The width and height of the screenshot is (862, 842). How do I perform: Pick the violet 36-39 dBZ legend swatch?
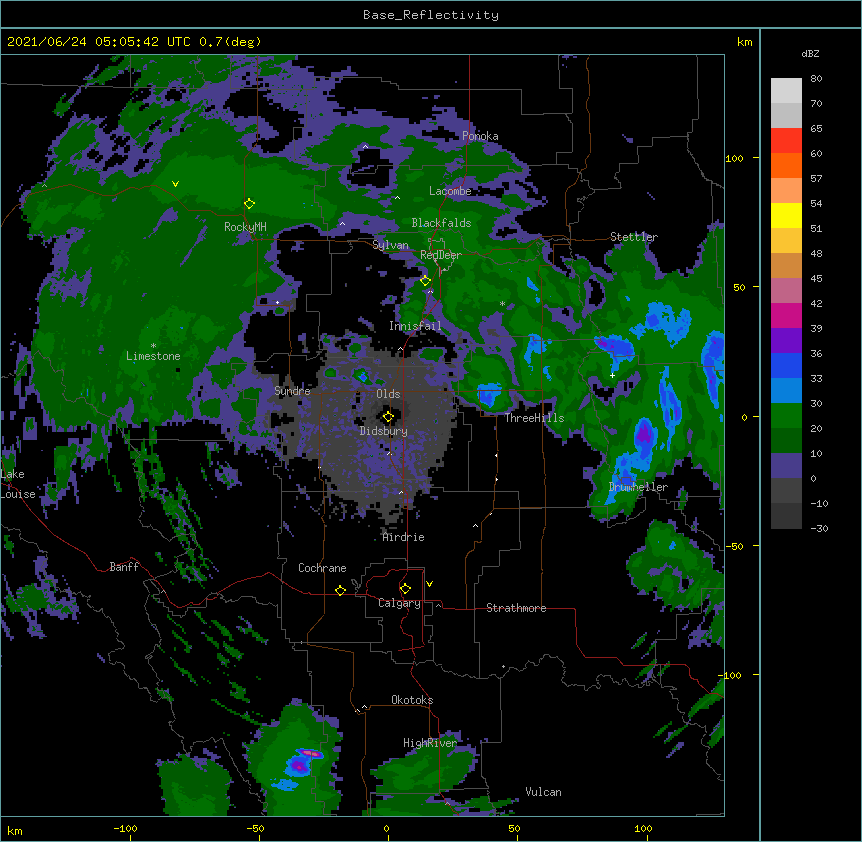pos(786,341)
